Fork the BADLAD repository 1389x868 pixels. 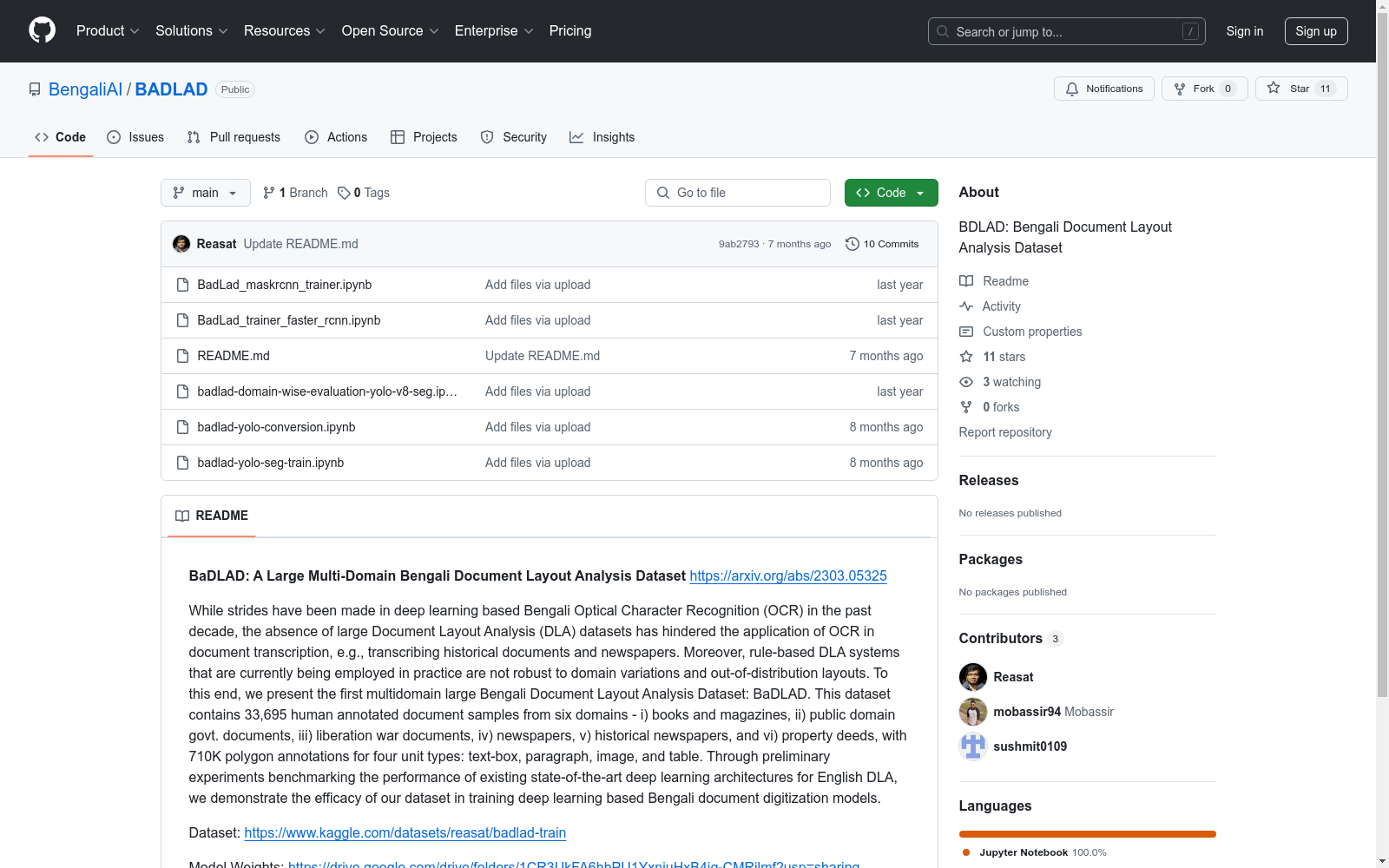point(1204,89)
